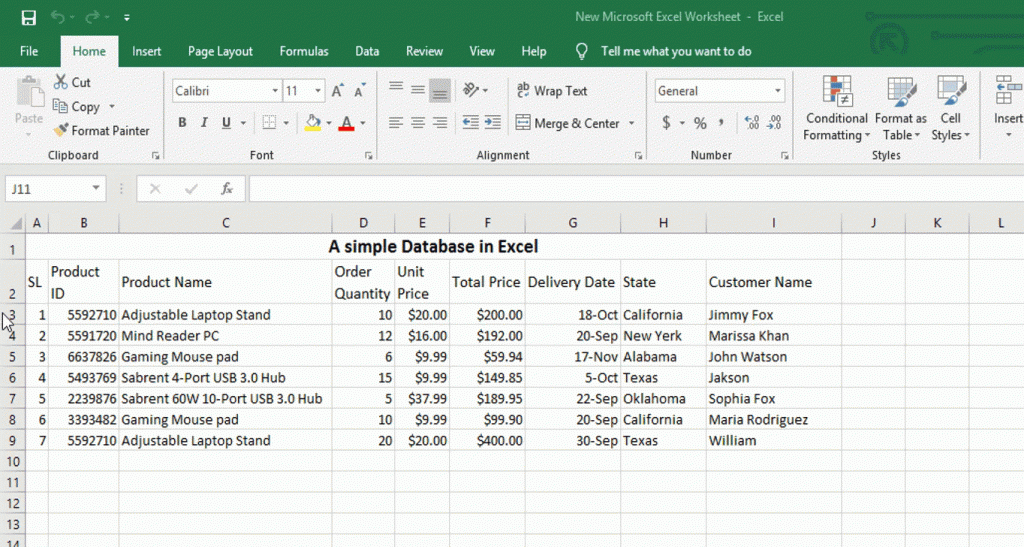1024x547 pixels.
Task: Click the Save icon in quick access toolbar
Action: (x=28, y=18)
